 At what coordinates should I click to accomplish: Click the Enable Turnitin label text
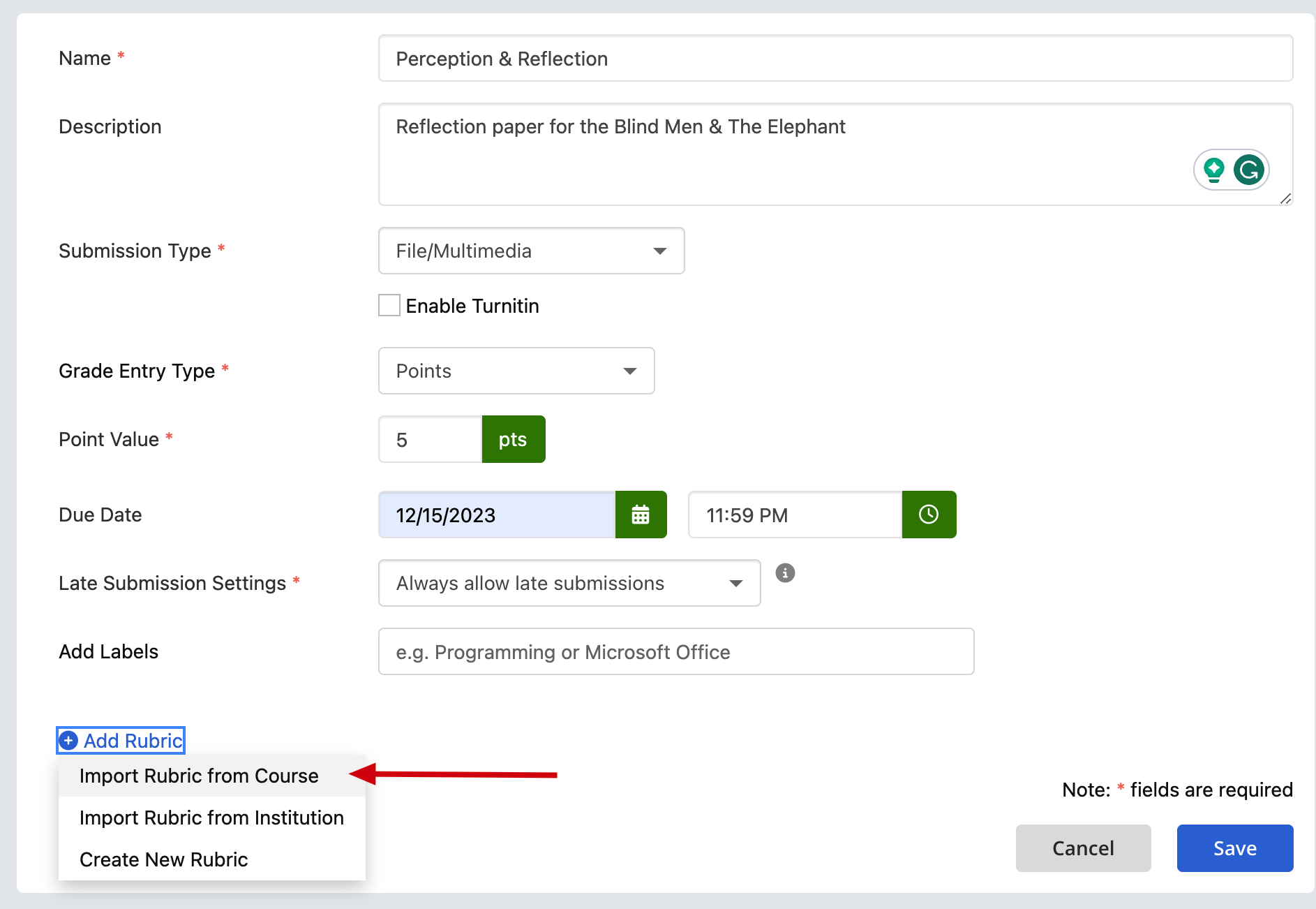coord(472,306)
